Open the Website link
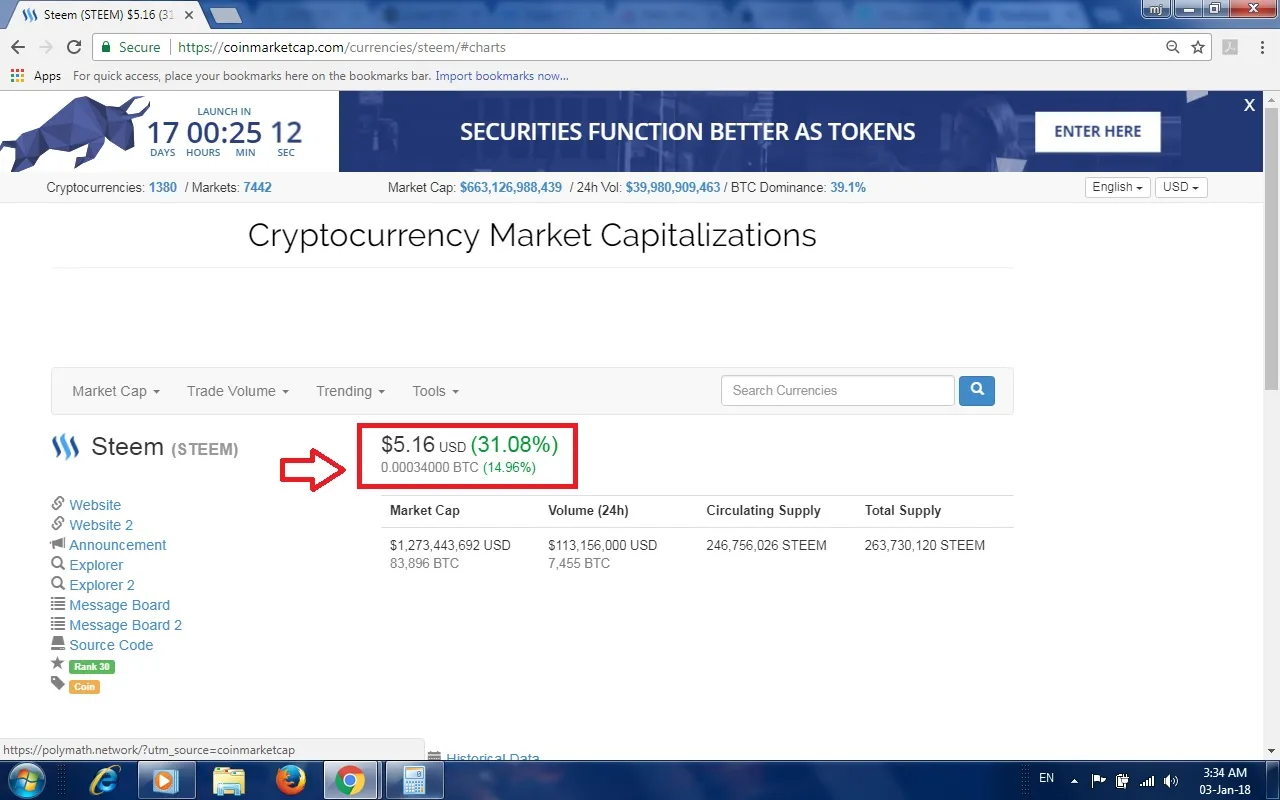 95,505
